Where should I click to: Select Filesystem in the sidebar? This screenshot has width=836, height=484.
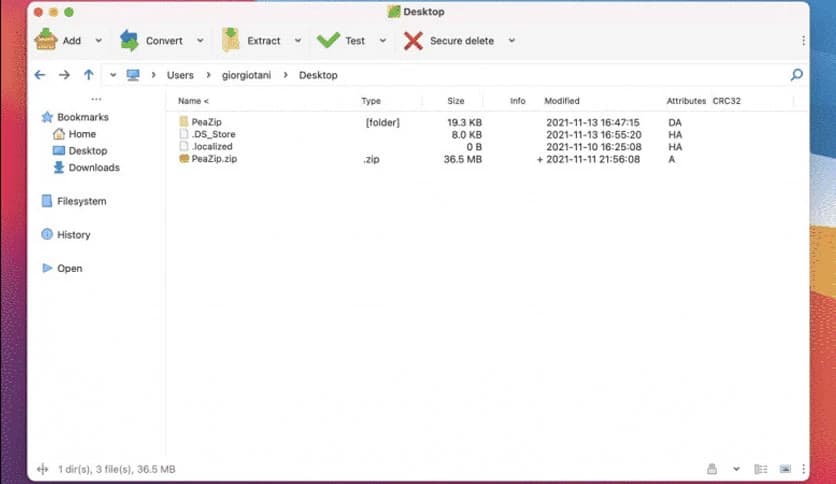[x=82, y=201]
